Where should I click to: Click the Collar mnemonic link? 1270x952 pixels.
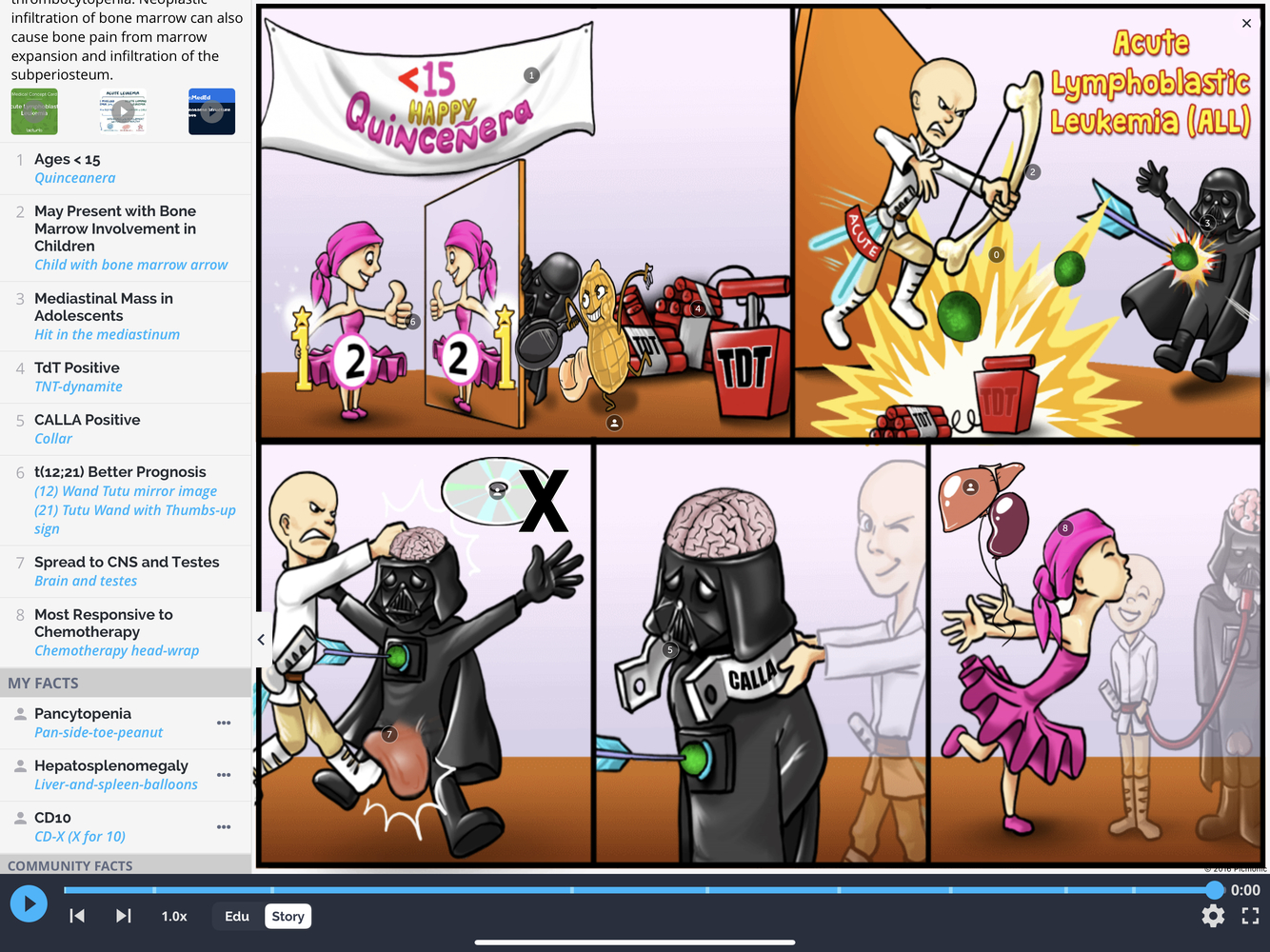[53, 439]
